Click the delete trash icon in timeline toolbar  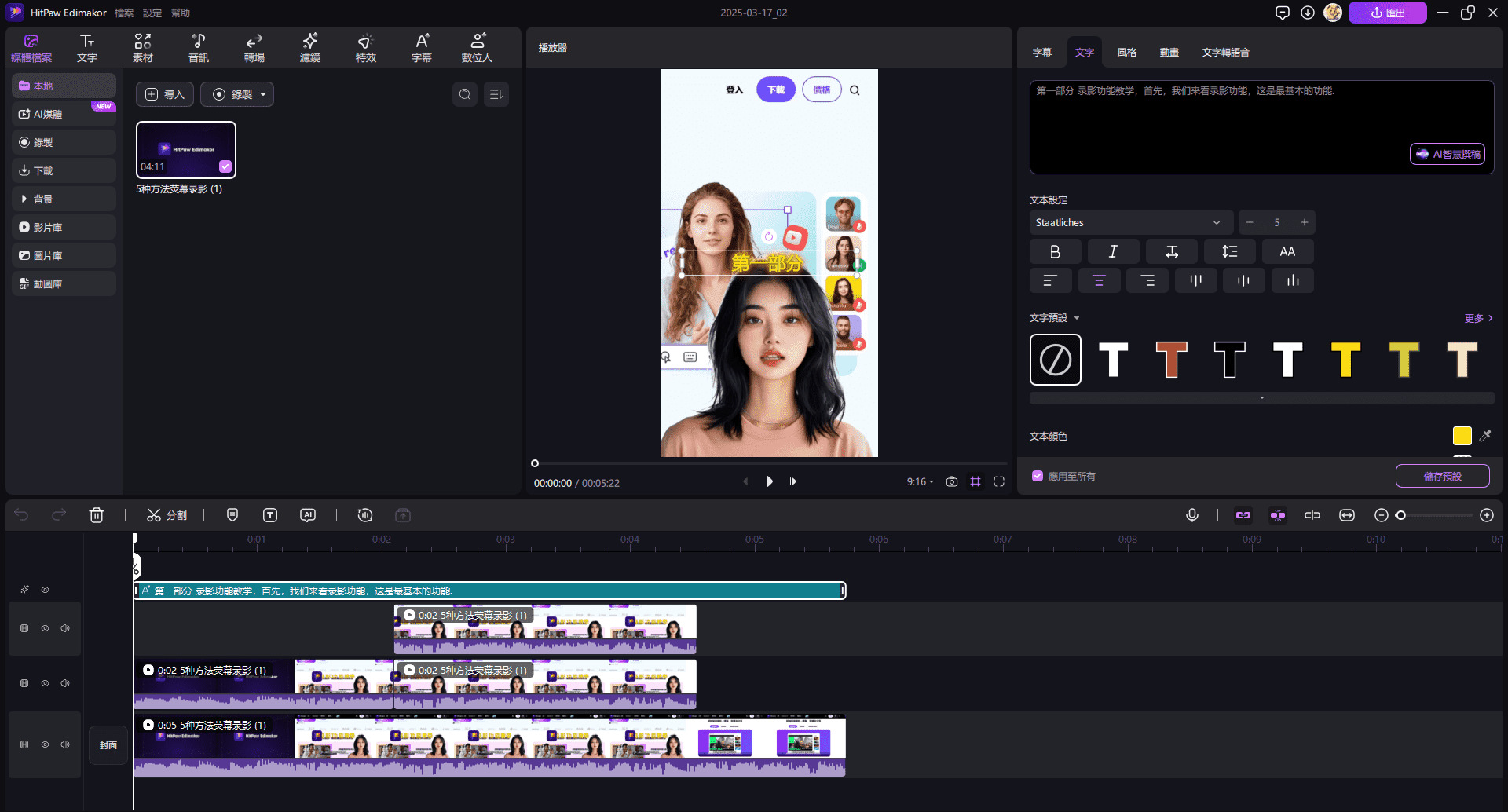[97, 515]
